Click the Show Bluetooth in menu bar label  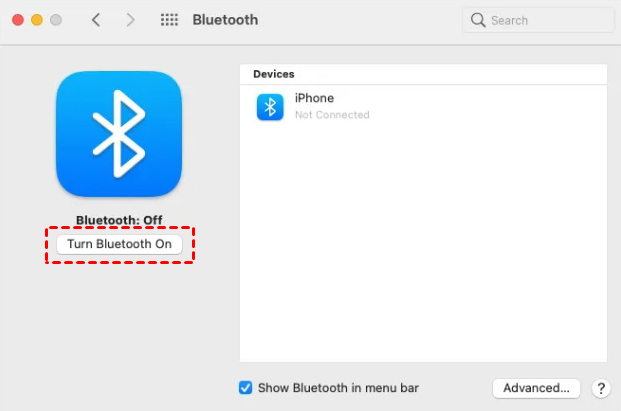coord(338,388)
